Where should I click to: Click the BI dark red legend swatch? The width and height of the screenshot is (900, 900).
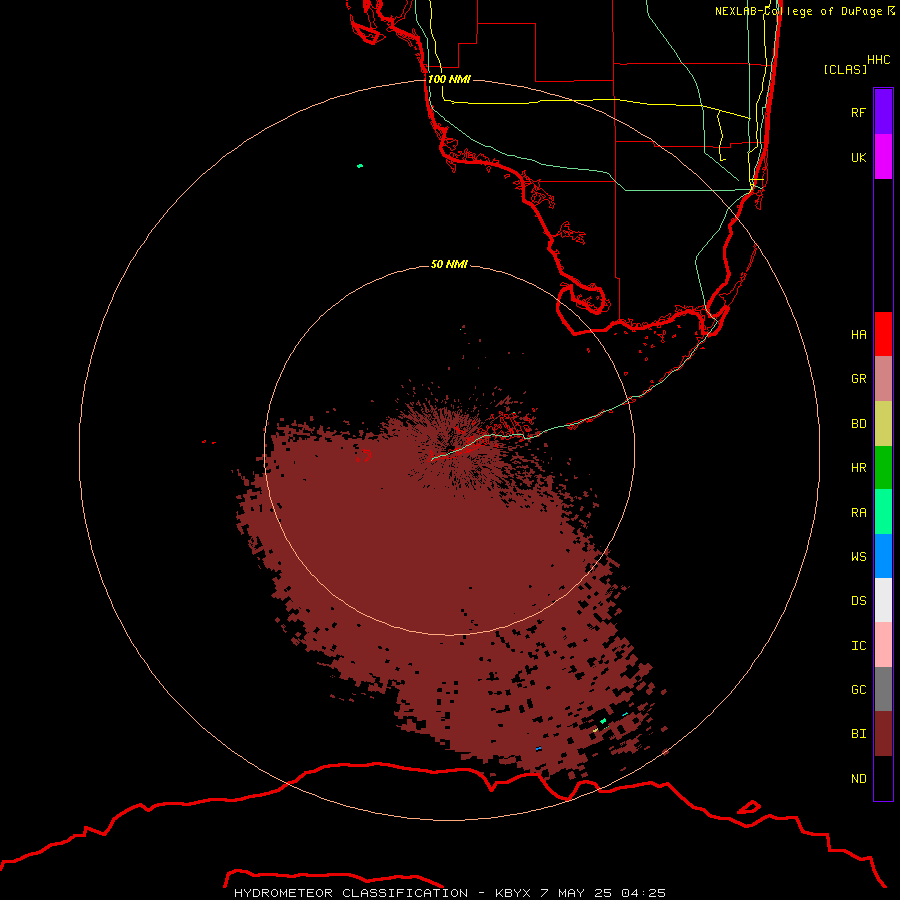click(x=883, y=734)
